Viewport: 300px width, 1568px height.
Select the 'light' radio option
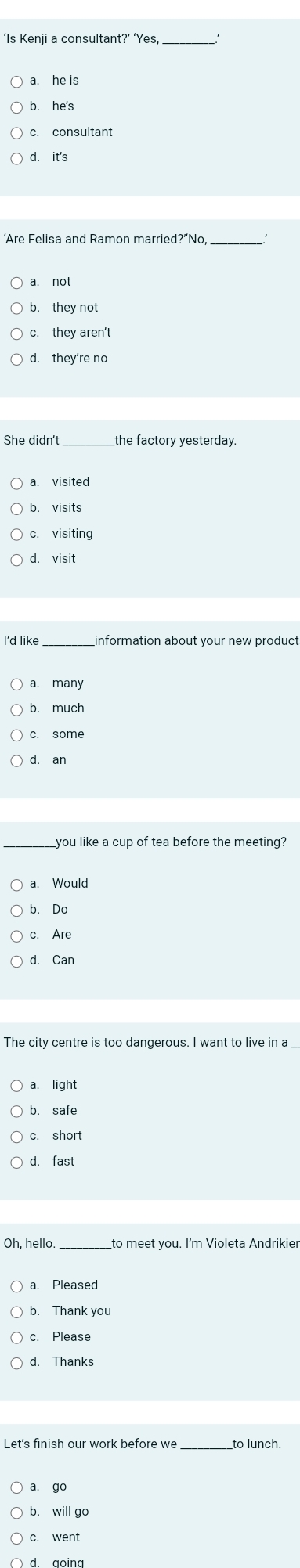tap(16, 1086)
